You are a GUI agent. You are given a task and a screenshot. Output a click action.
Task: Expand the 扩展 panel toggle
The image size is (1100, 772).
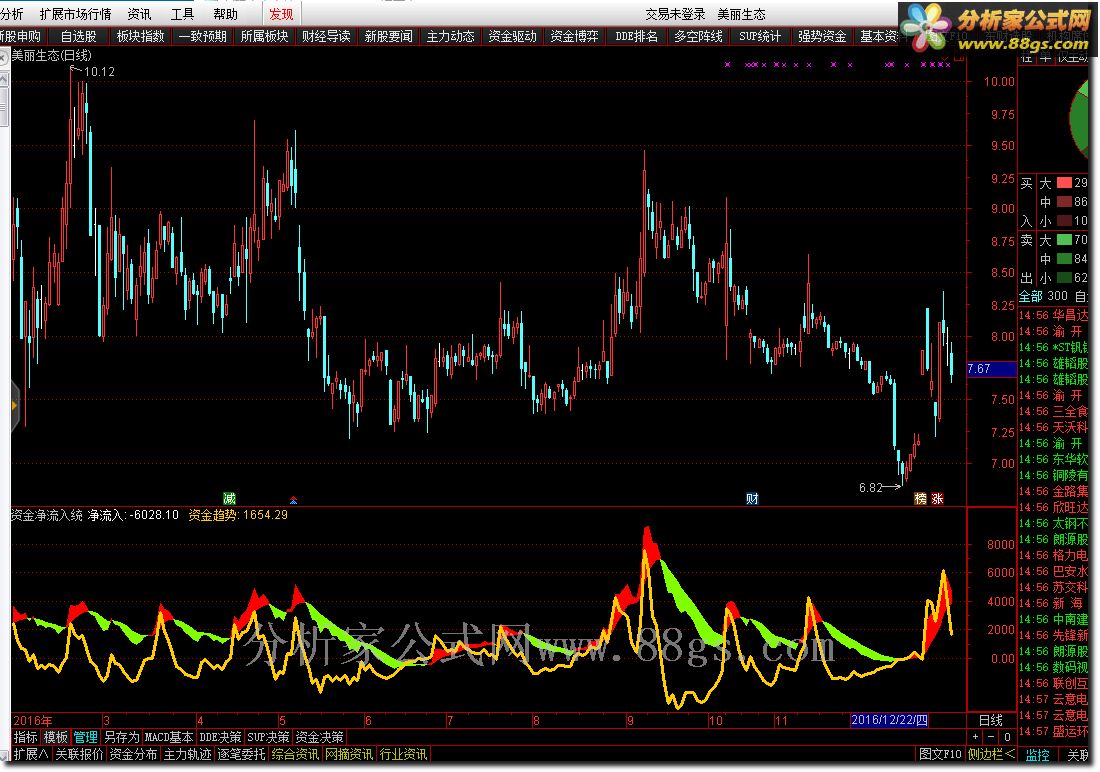pos(31,754)
